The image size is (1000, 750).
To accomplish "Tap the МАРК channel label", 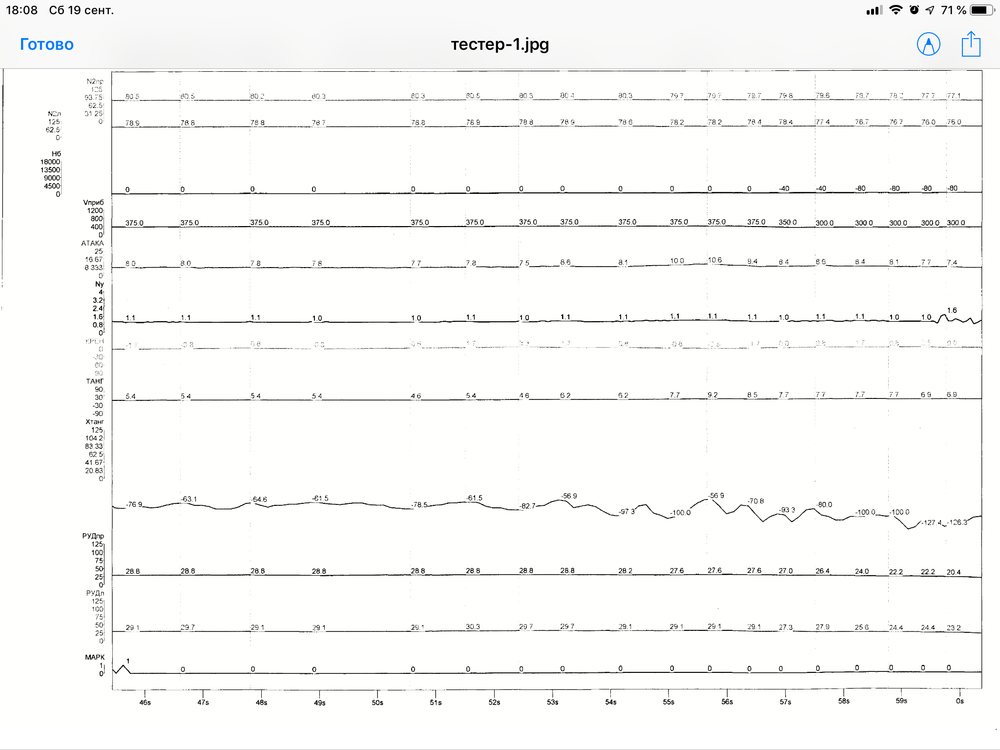I will click(94, 657).
